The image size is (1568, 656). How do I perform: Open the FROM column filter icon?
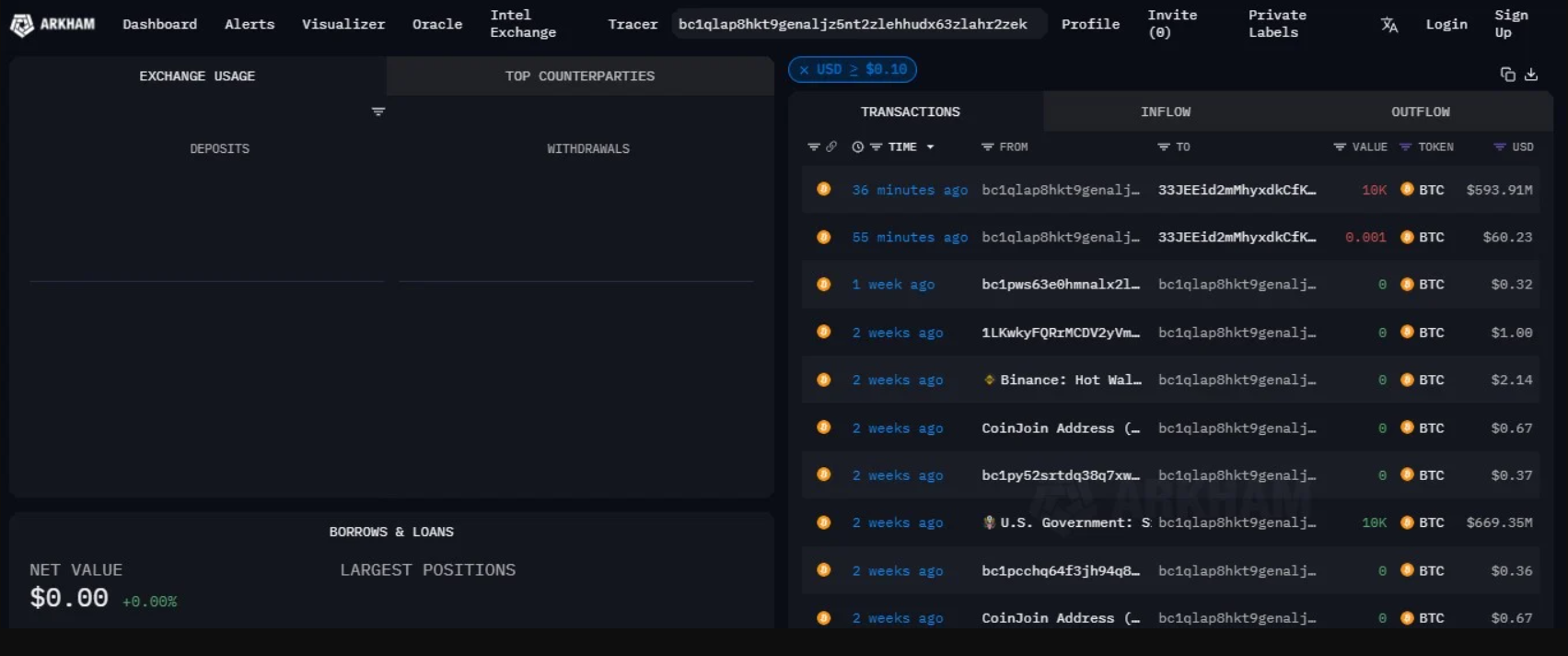coord(987,146)
